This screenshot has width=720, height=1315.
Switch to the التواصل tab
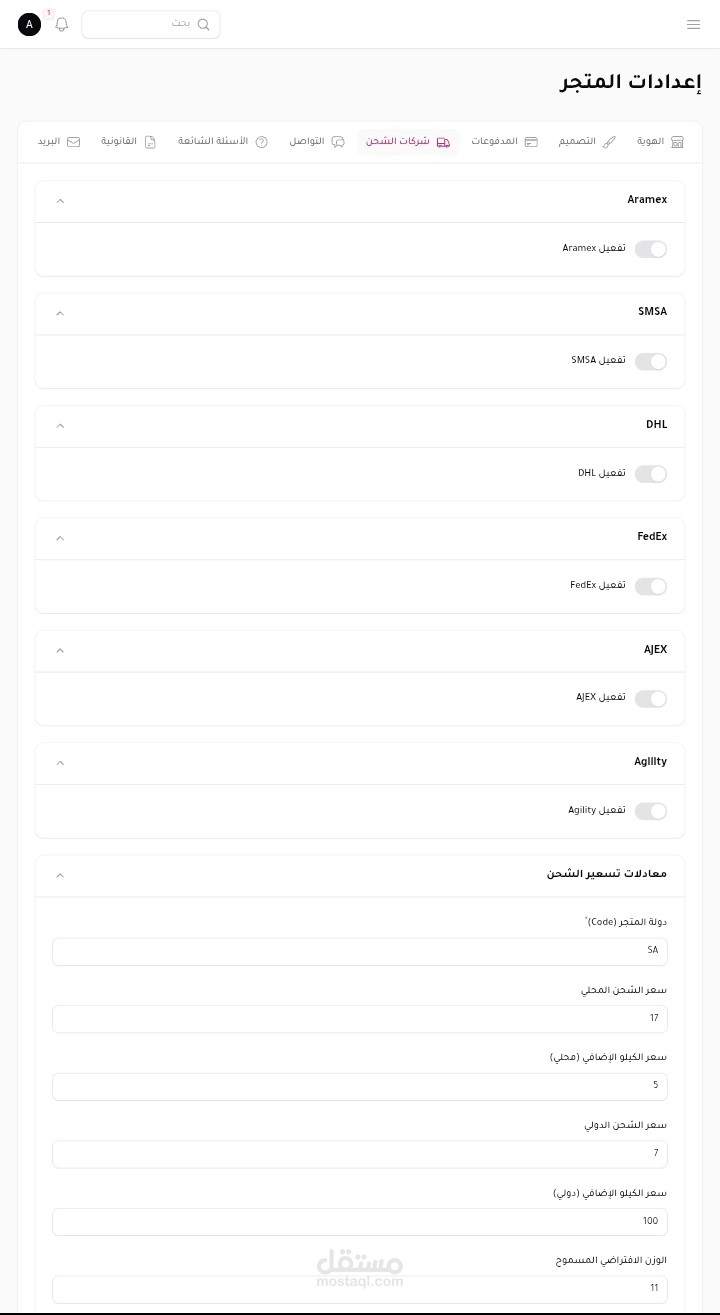tap(316, 142)
